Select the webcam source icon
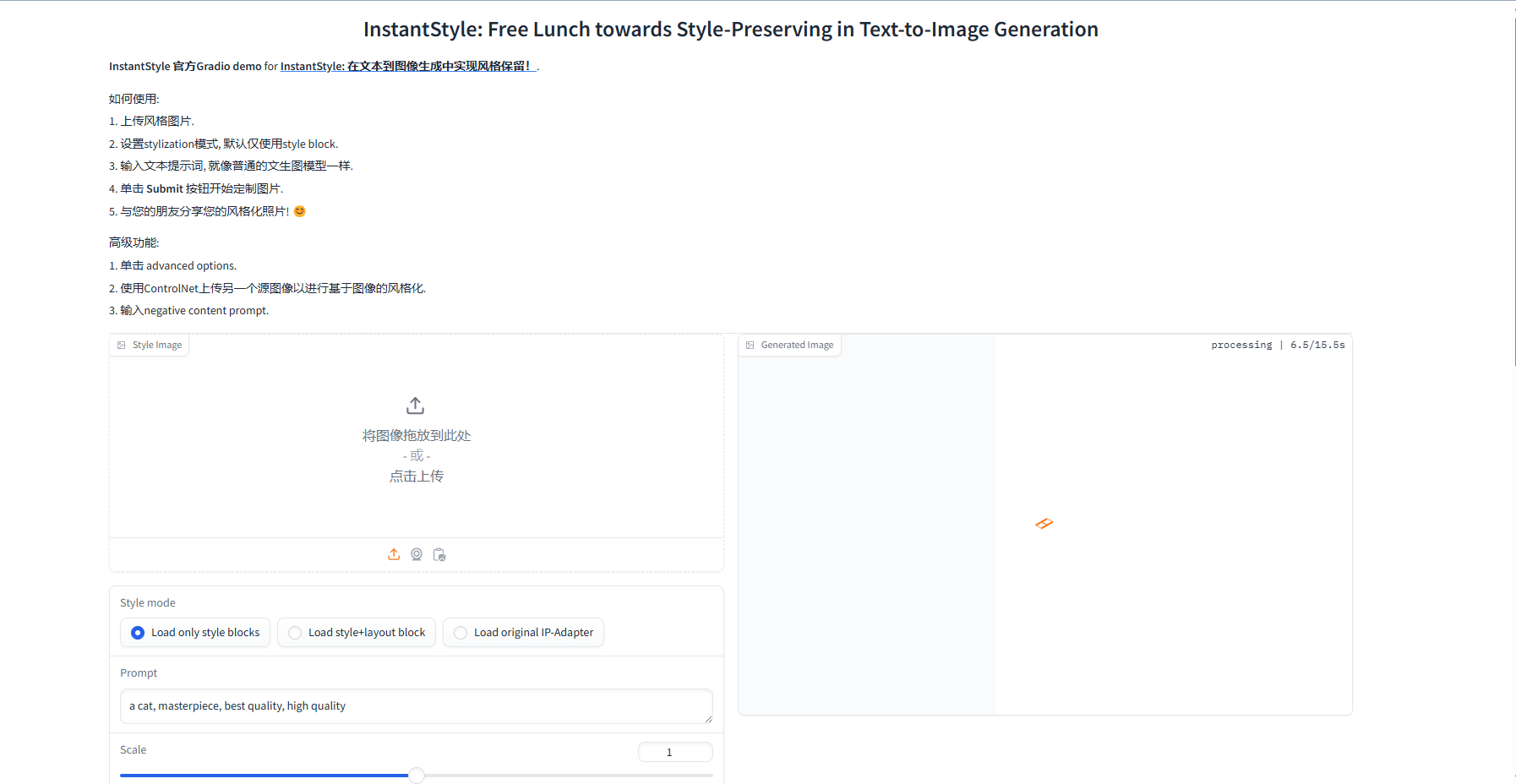1516x784 pixels. (x=417, y=554)
